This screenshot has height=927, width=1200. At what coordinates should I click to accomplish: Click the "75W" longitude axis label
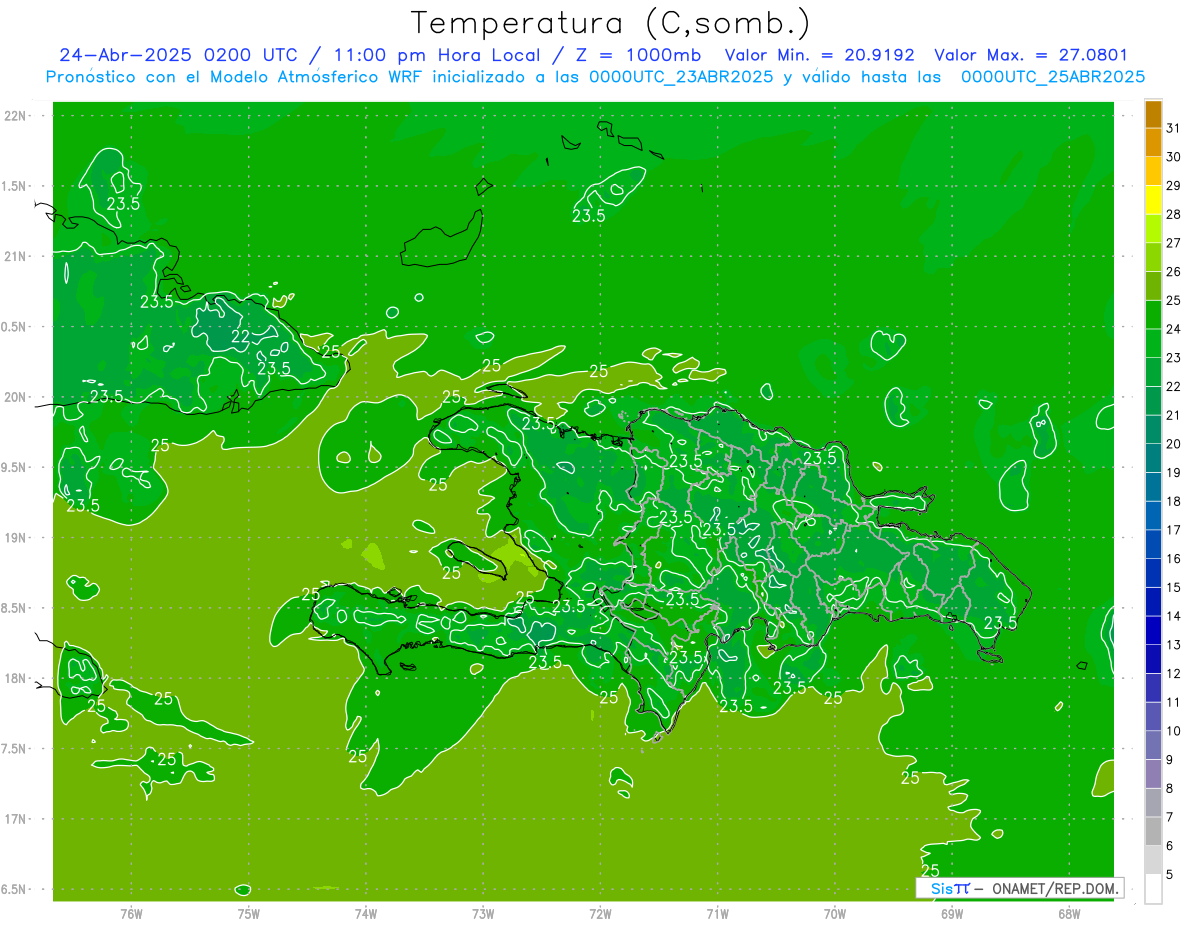click(x=249, y=914)
